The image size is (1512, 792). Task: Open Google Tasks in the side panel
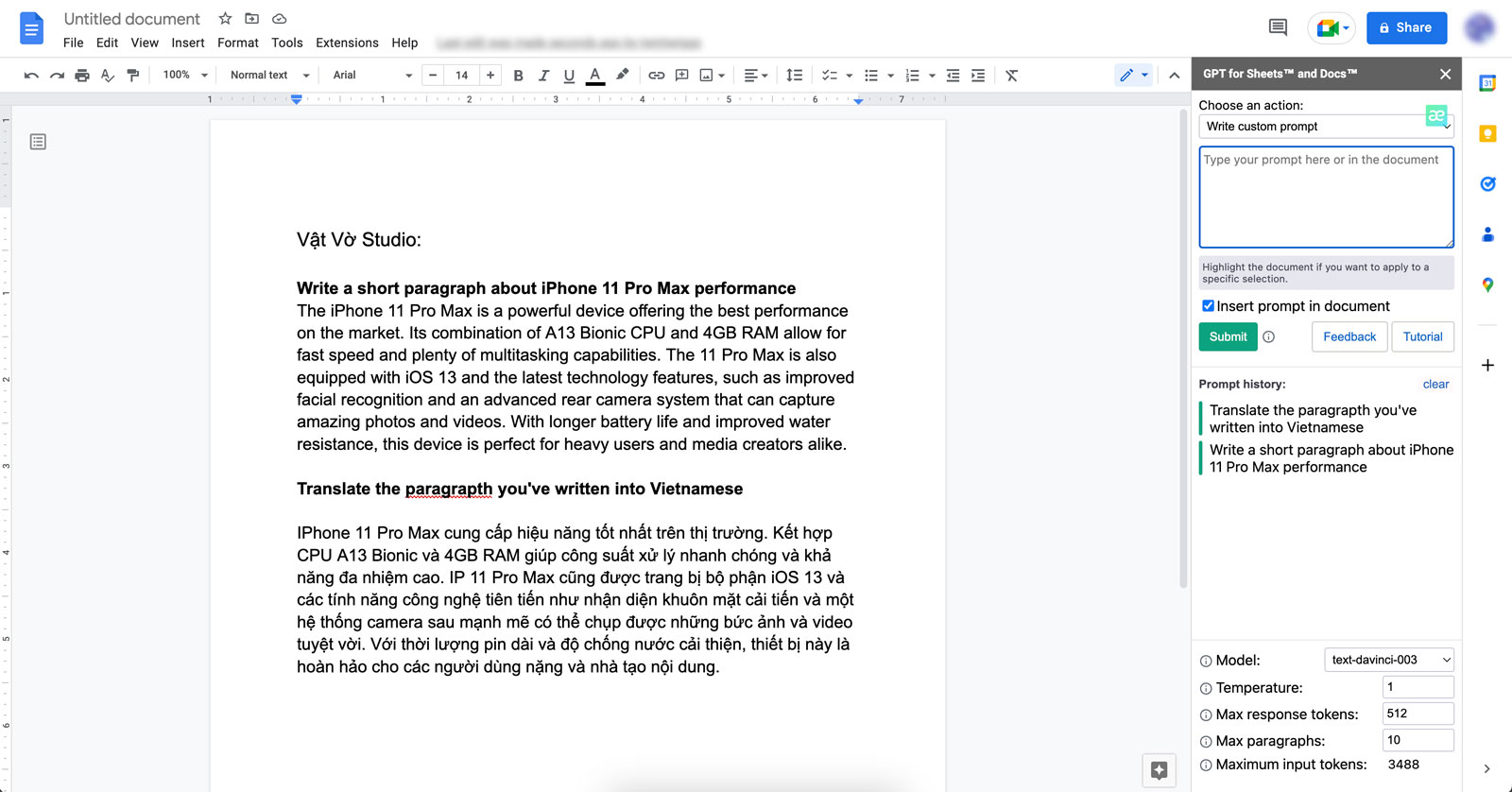pyautogui.click(x=1487, y=184)
